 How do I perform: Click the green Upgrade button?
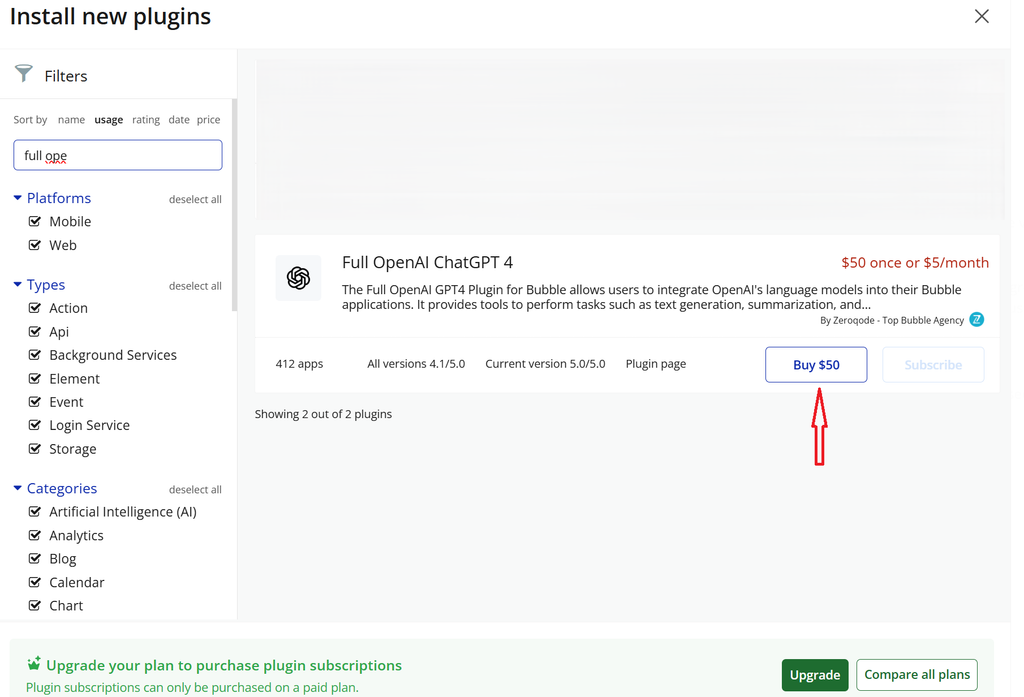tap(814, 675)
